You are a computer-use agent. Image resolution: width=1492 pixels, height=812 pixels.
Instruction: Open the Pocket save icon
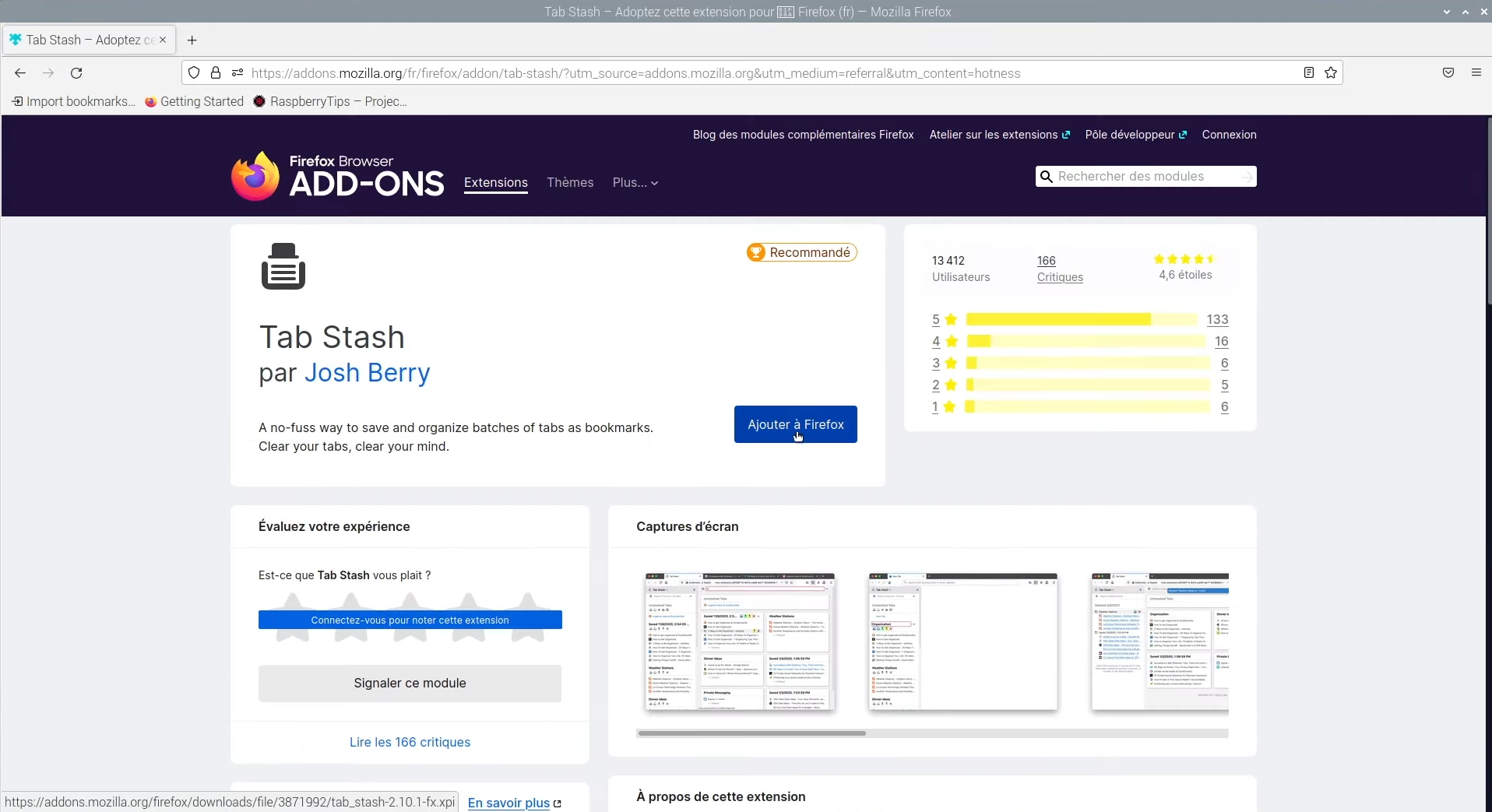coord(1448,72)
